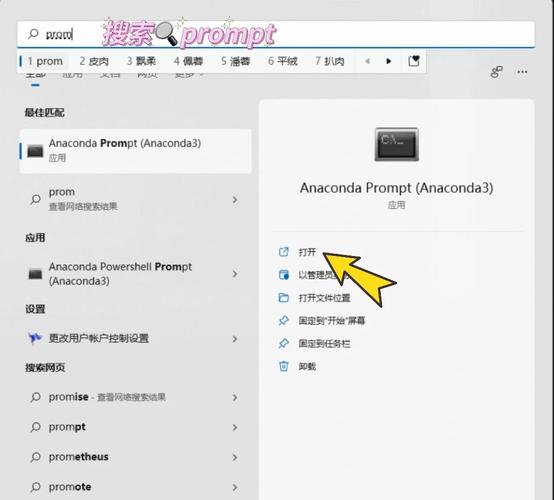Image resolution: width=554 pixels, height=500 pixels.
Task: Select the prom web search result
Action: pos(136,199)
